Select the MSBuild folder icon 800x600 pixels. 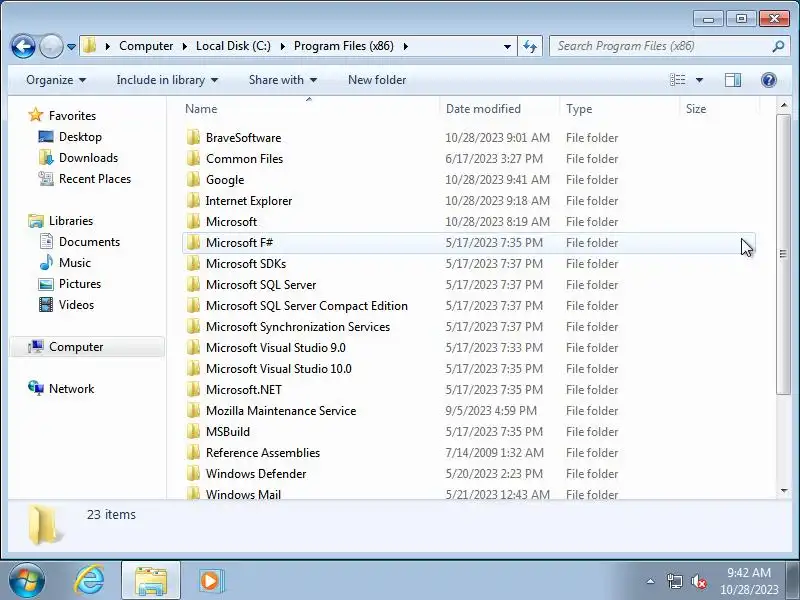(193, 432)
